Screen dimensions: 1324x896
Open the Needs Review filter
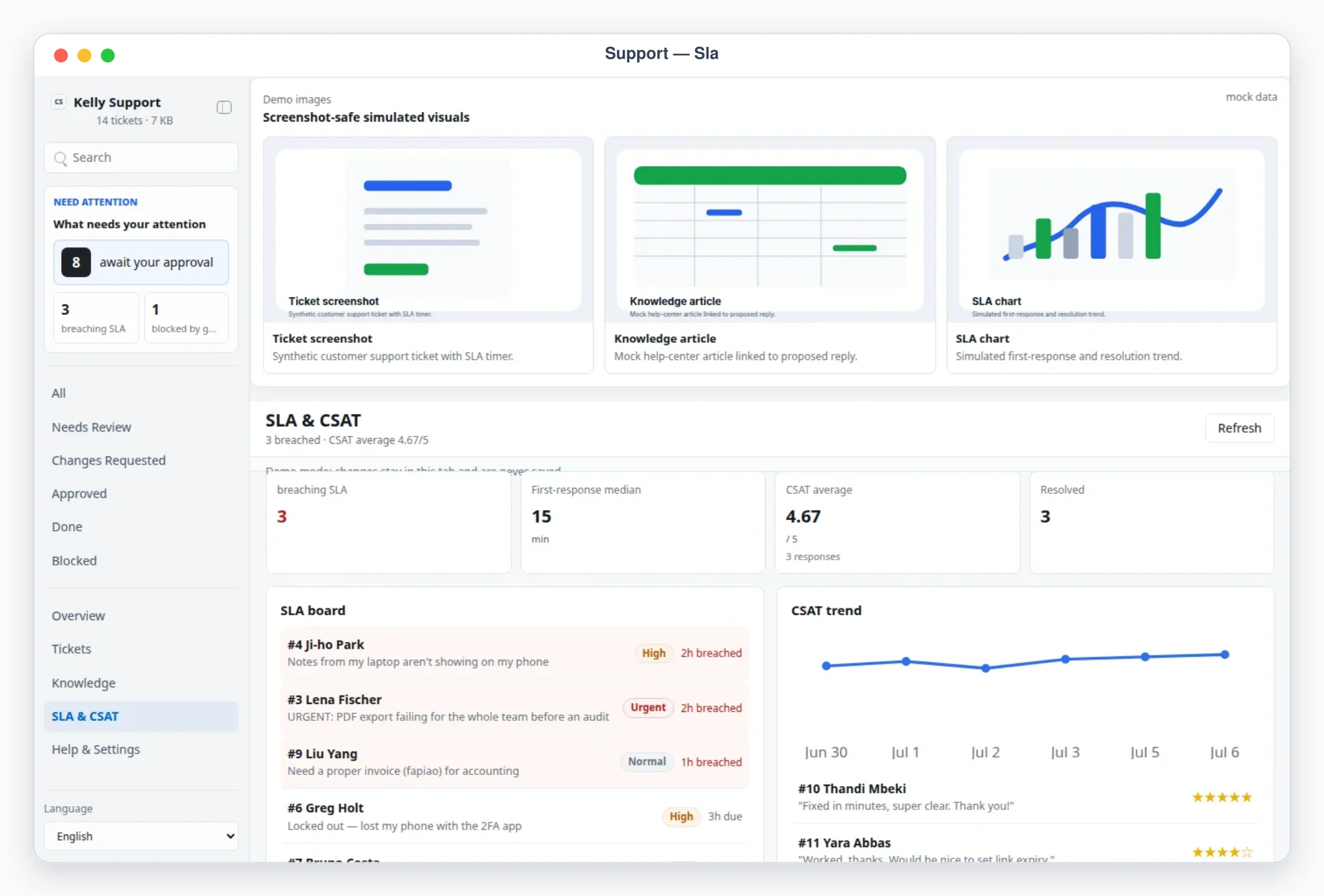(x=92, y=427)
